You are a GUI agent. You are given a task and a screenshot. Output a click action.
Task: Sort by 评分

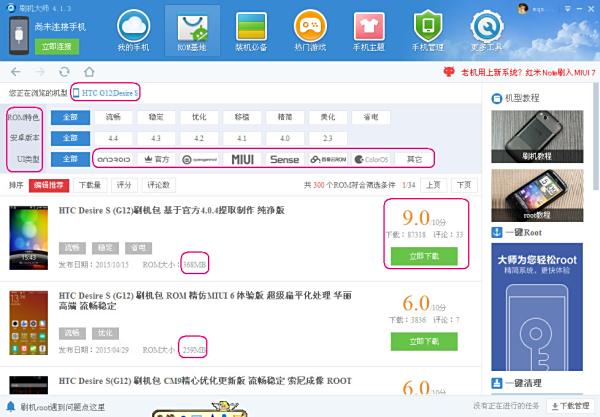[124, 186]
